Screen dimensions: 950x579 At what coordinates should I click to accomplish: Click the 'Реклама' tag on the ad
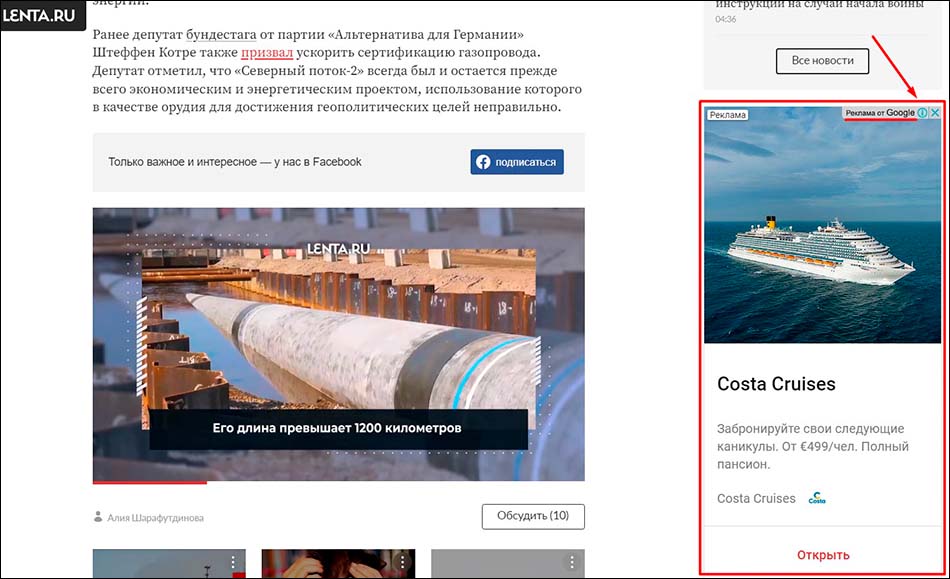tap(728, 114)
